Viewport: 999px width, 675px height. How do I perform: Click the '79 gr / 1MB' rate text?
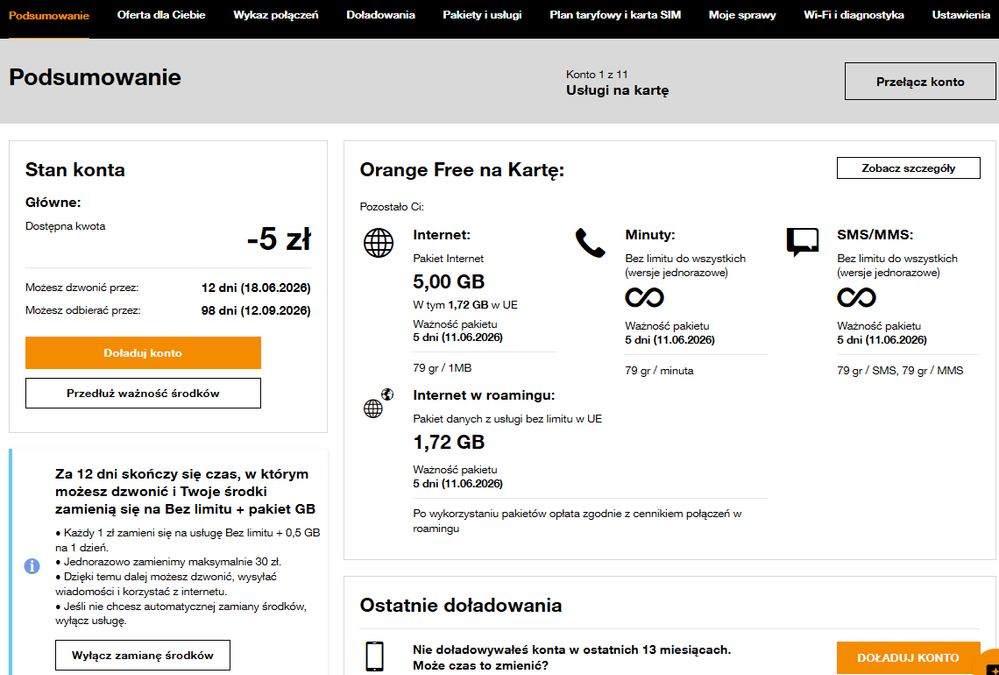point(442,368)
